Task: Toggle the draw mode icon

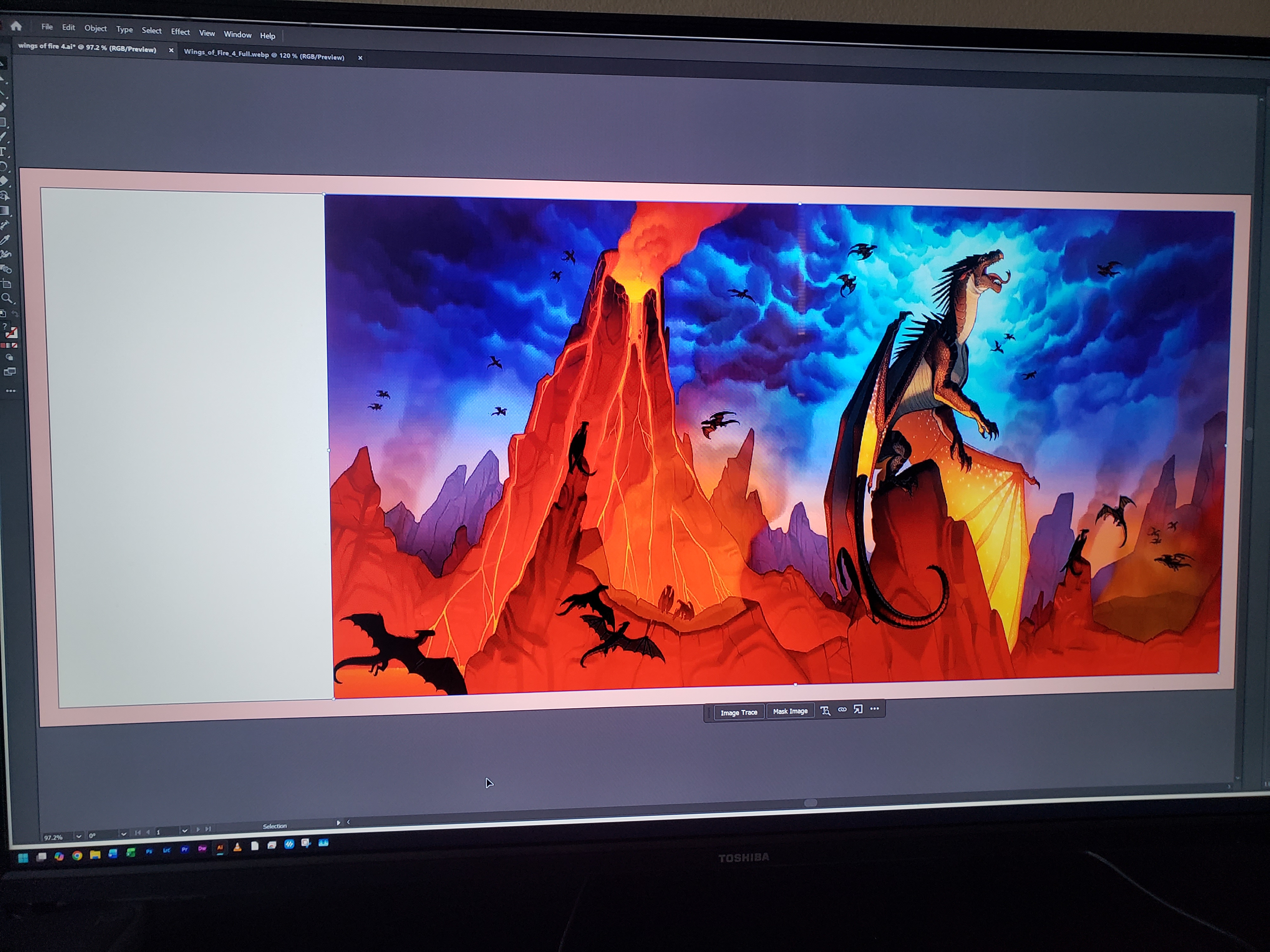Action: click(9, 357)
